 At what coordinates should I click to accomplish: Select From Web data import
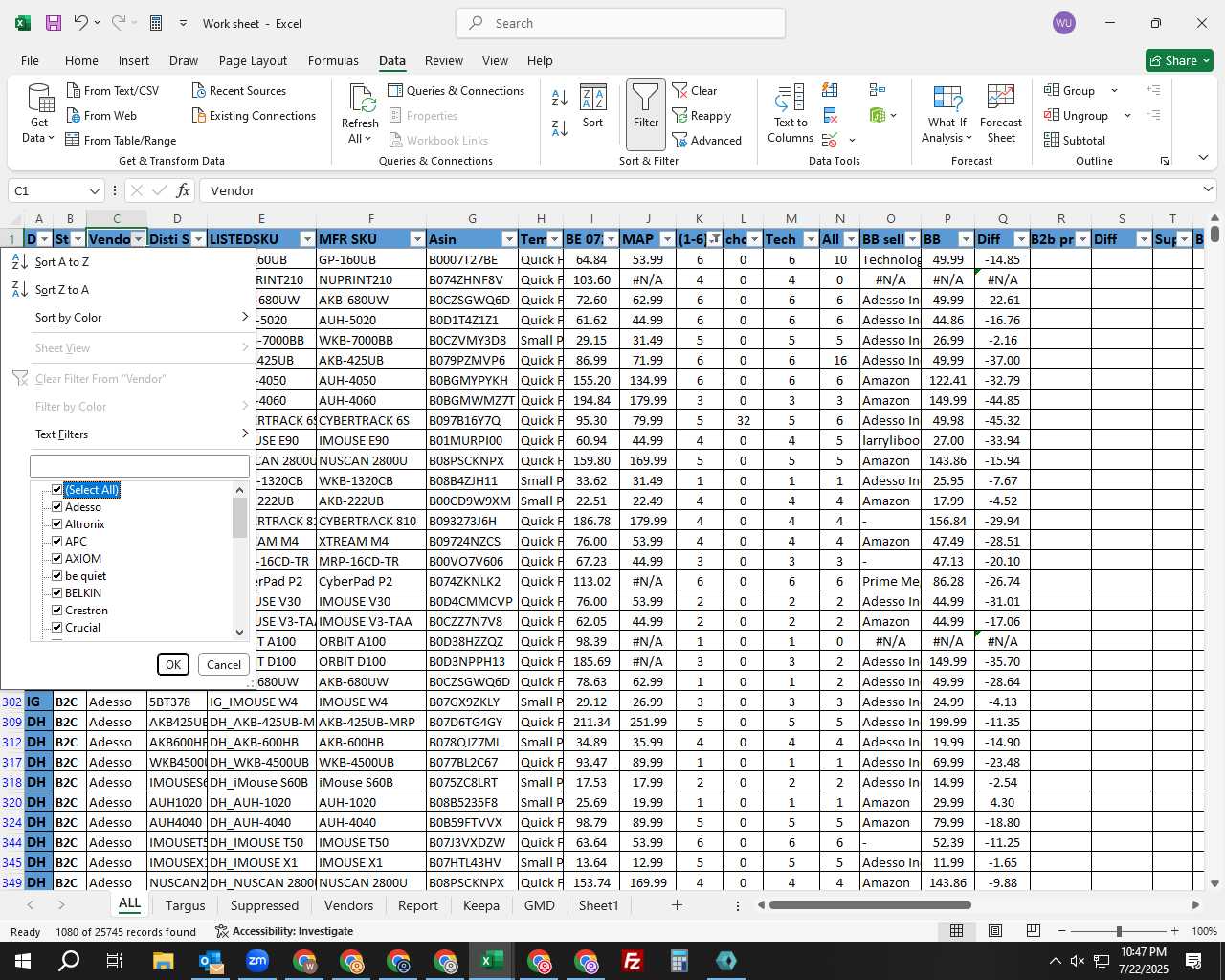click(101, 115)
